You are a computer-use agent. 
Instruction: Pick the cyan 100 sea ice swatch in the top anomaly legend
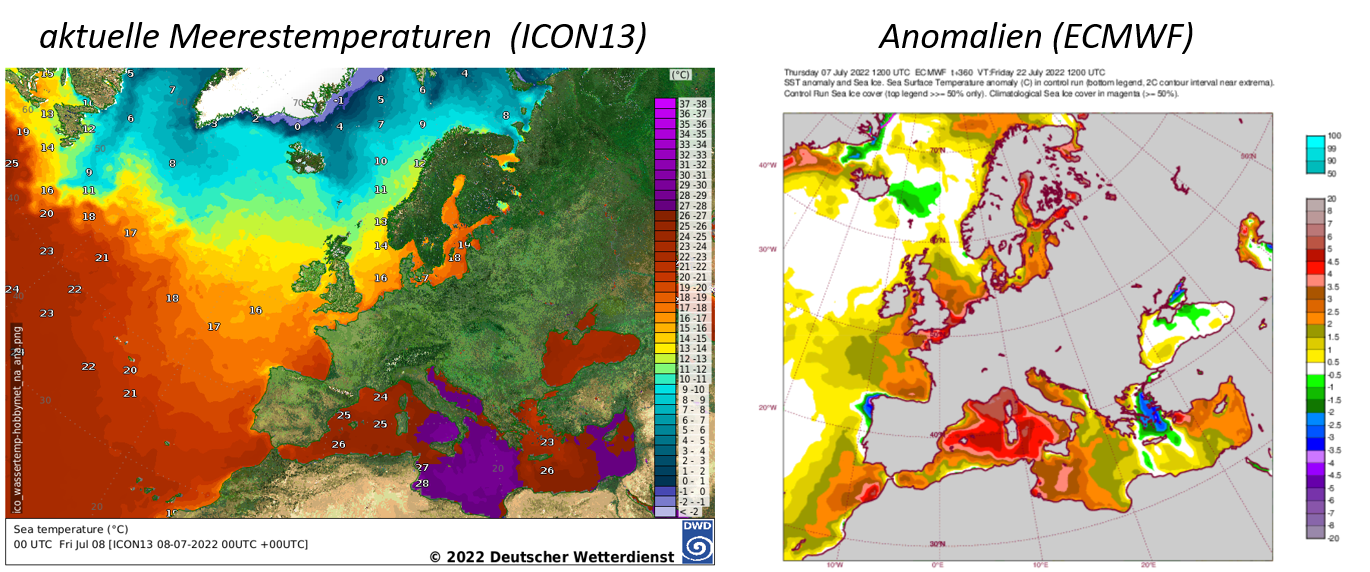[1316, 143]
